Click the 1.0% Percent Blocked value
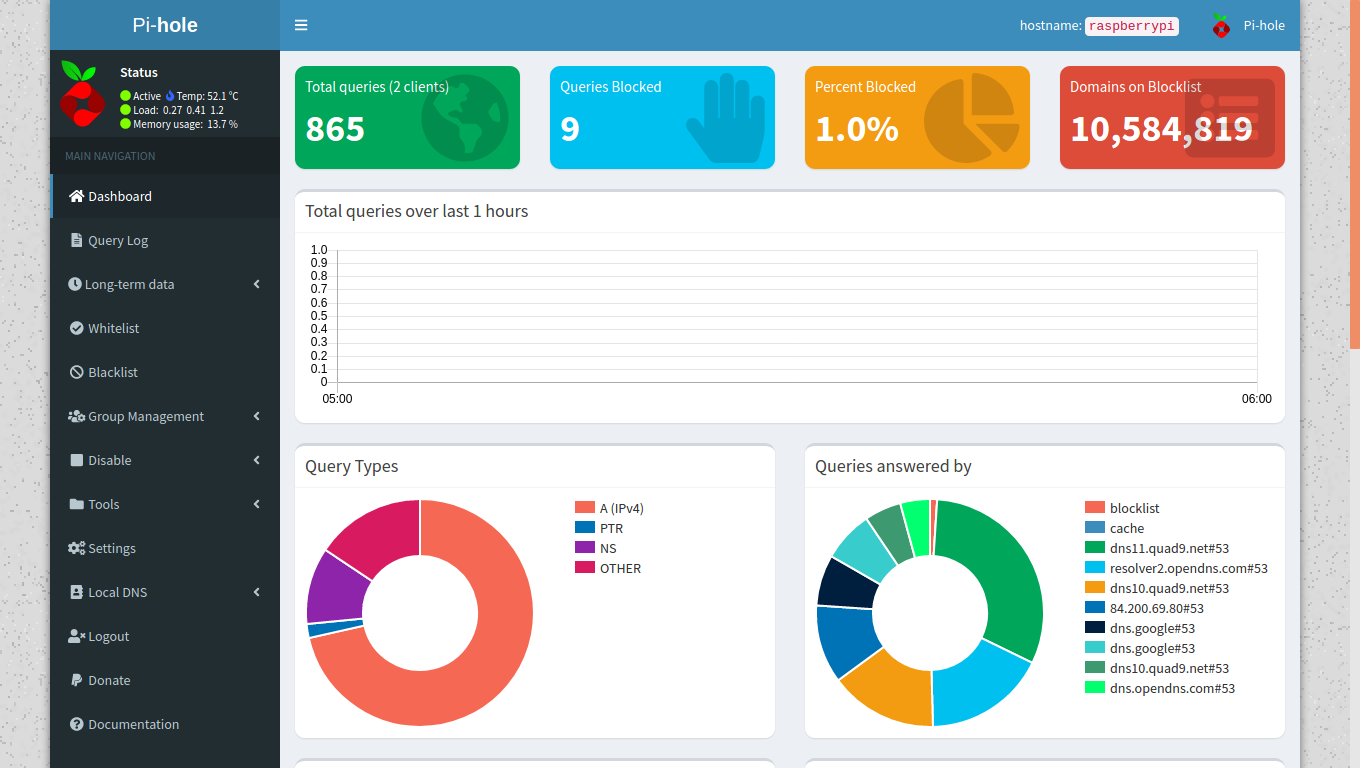 [x=857, y=129]
